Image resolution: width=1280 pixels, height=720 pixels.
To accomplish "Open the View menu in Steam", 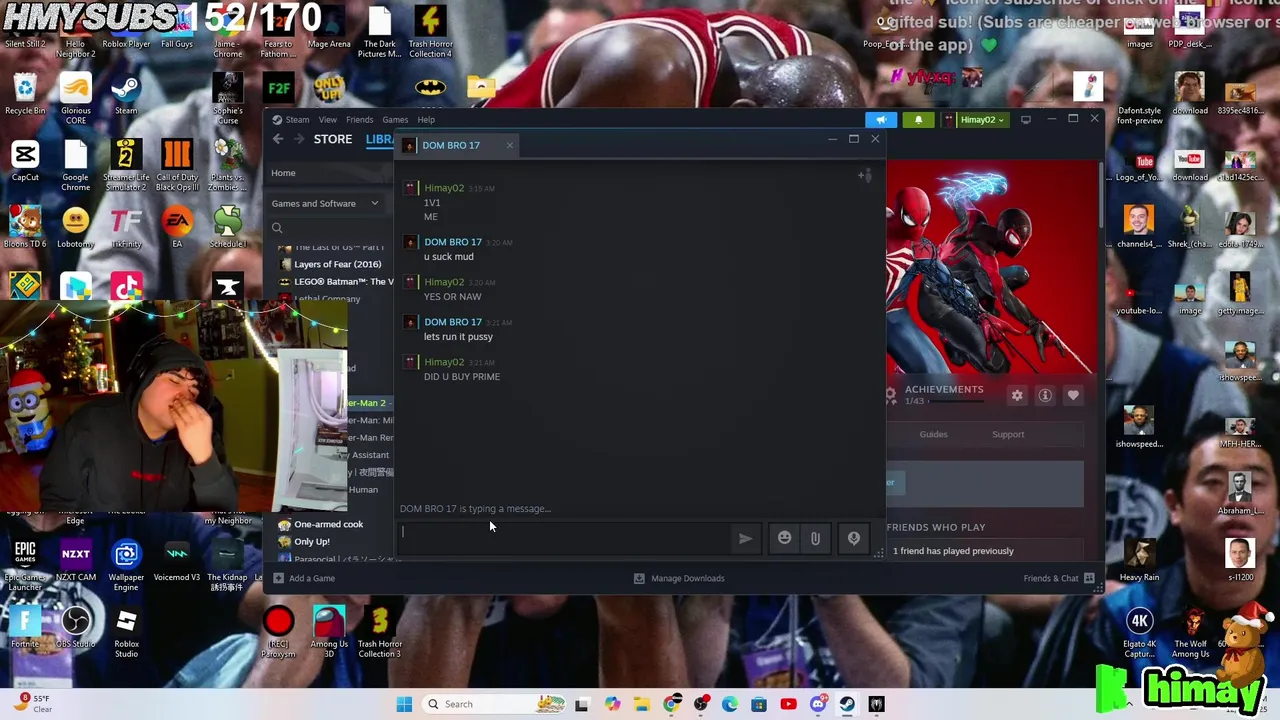I will coord(327,120).
